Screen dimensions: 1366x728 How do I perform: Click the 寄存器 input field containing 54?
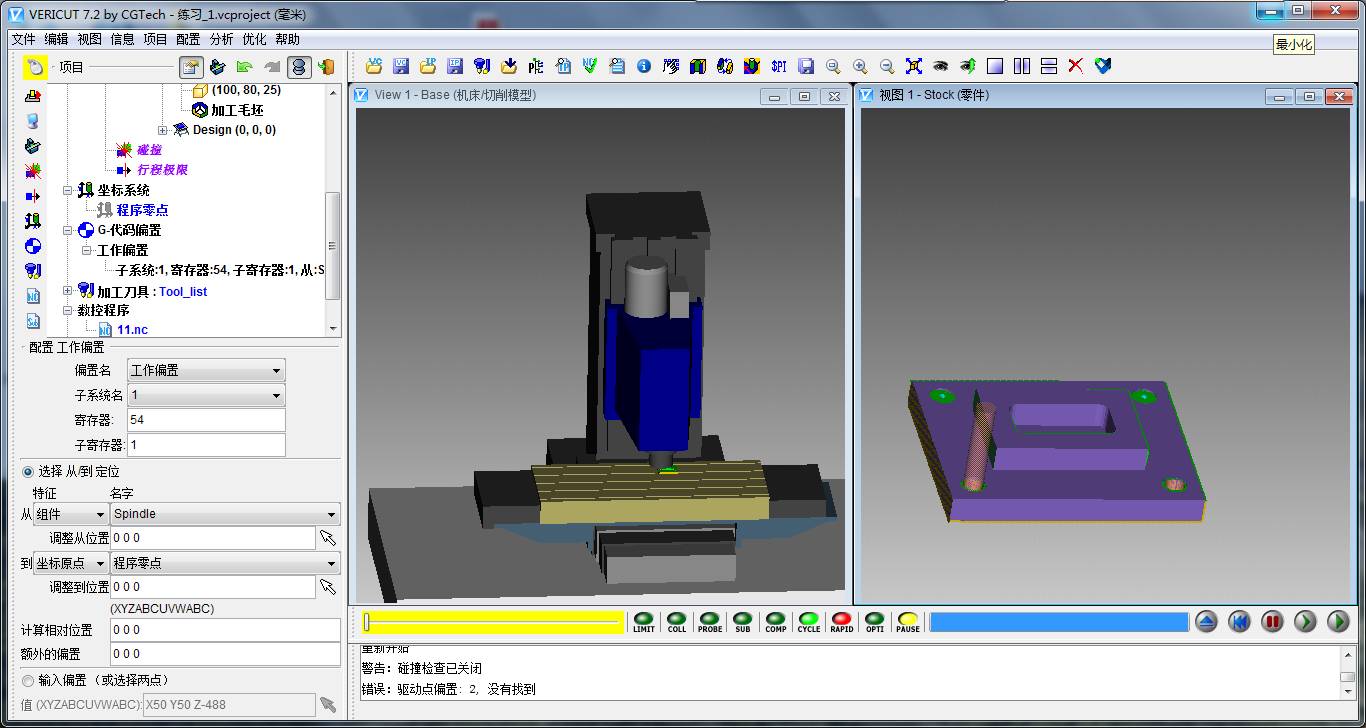[x=206, y=420]
